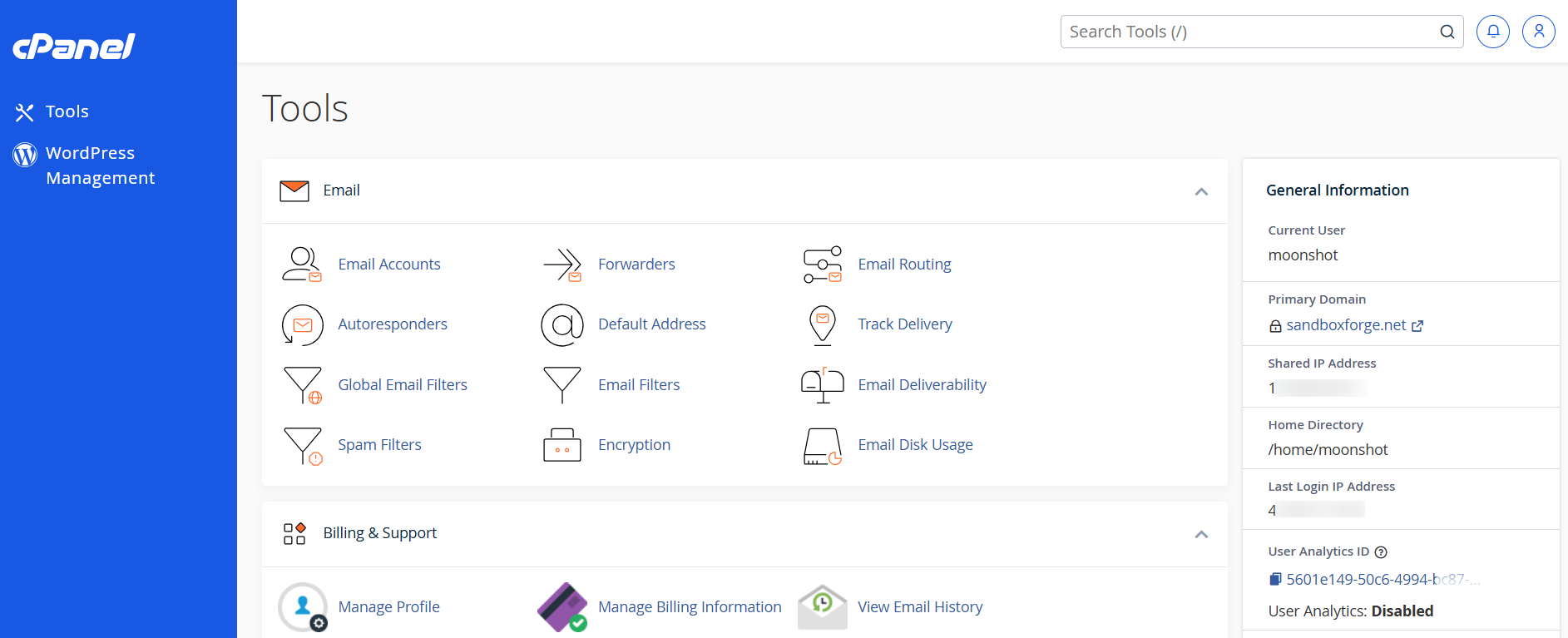Open the Manage Billing Information card icon
1568x638 pixels.
click(562, 607)
